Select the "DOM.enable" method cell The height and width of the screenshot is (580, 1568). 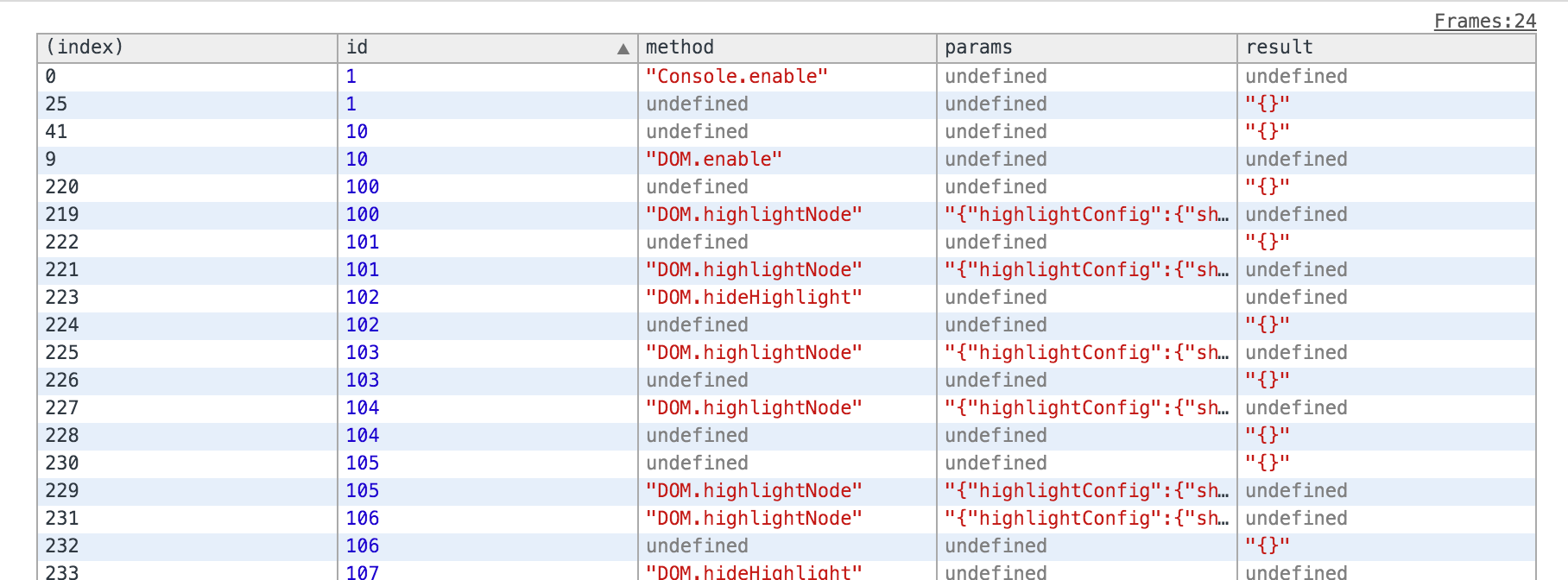(x=713, y=160)
